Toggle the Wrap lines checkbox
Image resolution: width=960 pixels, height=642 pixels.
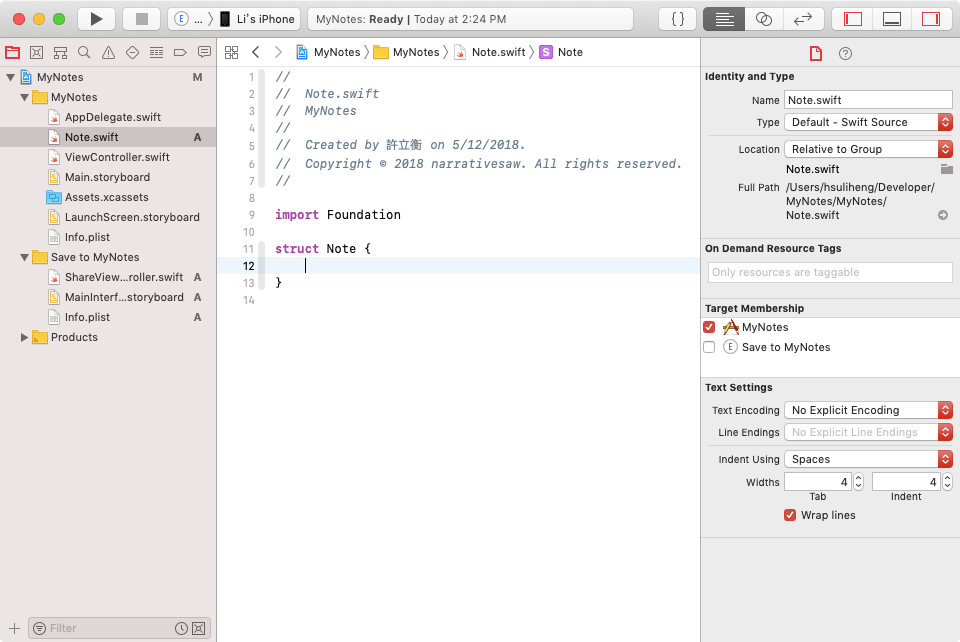coord(790,515)
